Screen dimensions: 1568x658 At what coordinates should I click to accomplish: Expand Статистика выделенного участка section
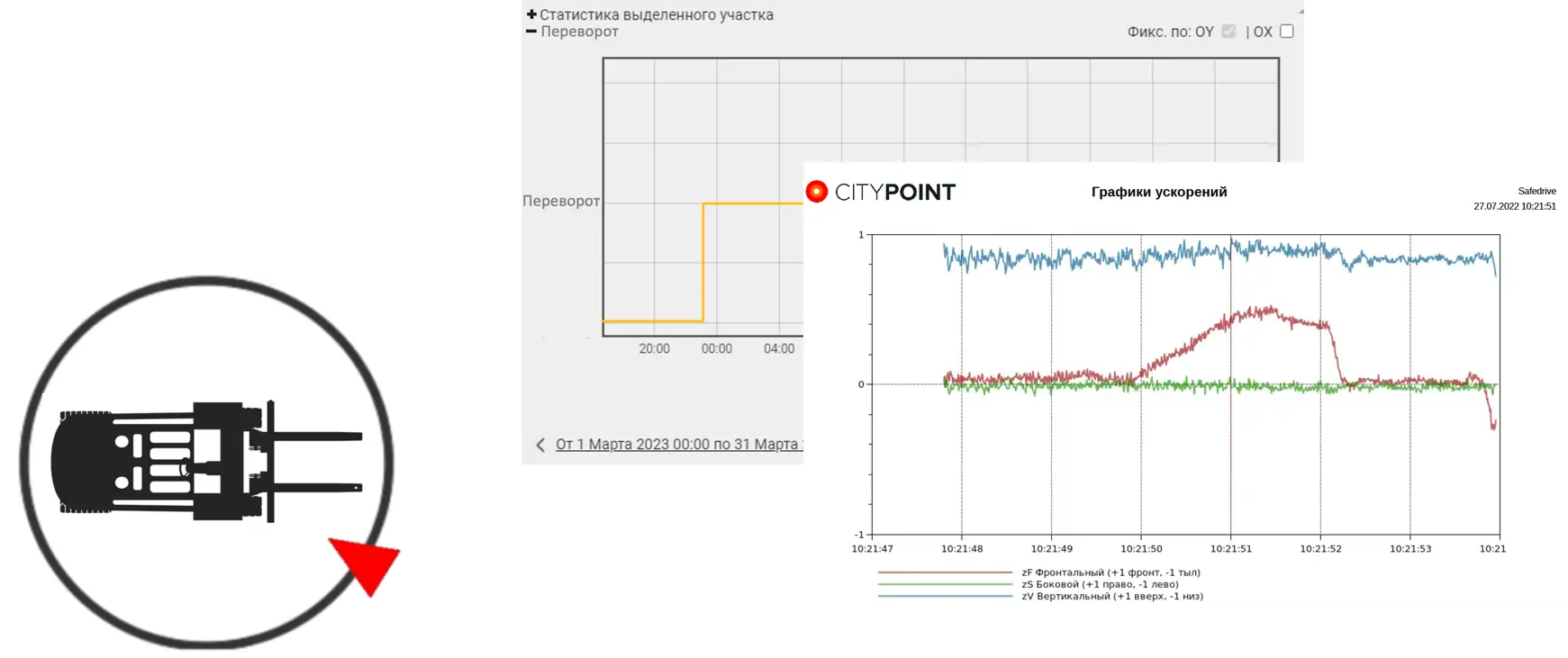click(x=656, y=14)
